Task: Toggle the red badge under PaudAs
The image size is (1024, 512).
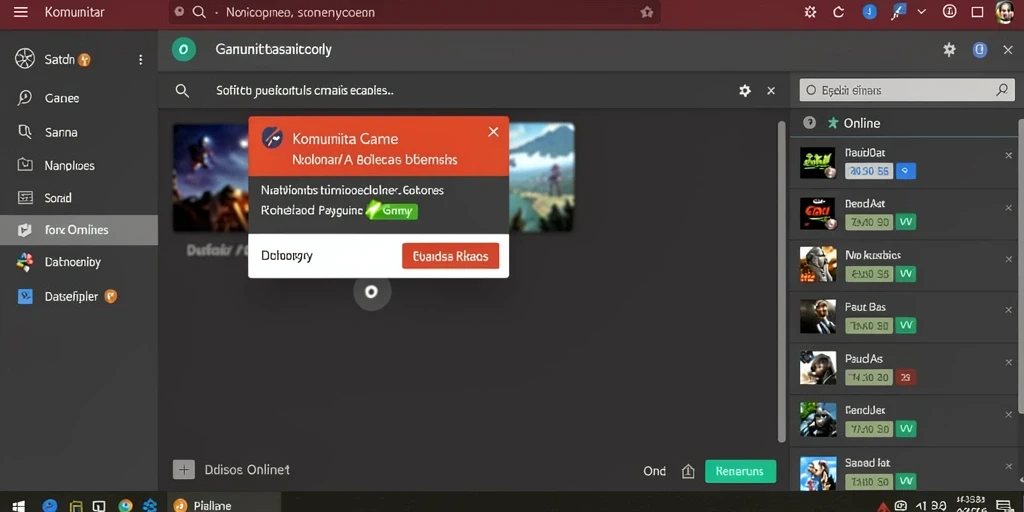Action: click(x=905, y=377)
